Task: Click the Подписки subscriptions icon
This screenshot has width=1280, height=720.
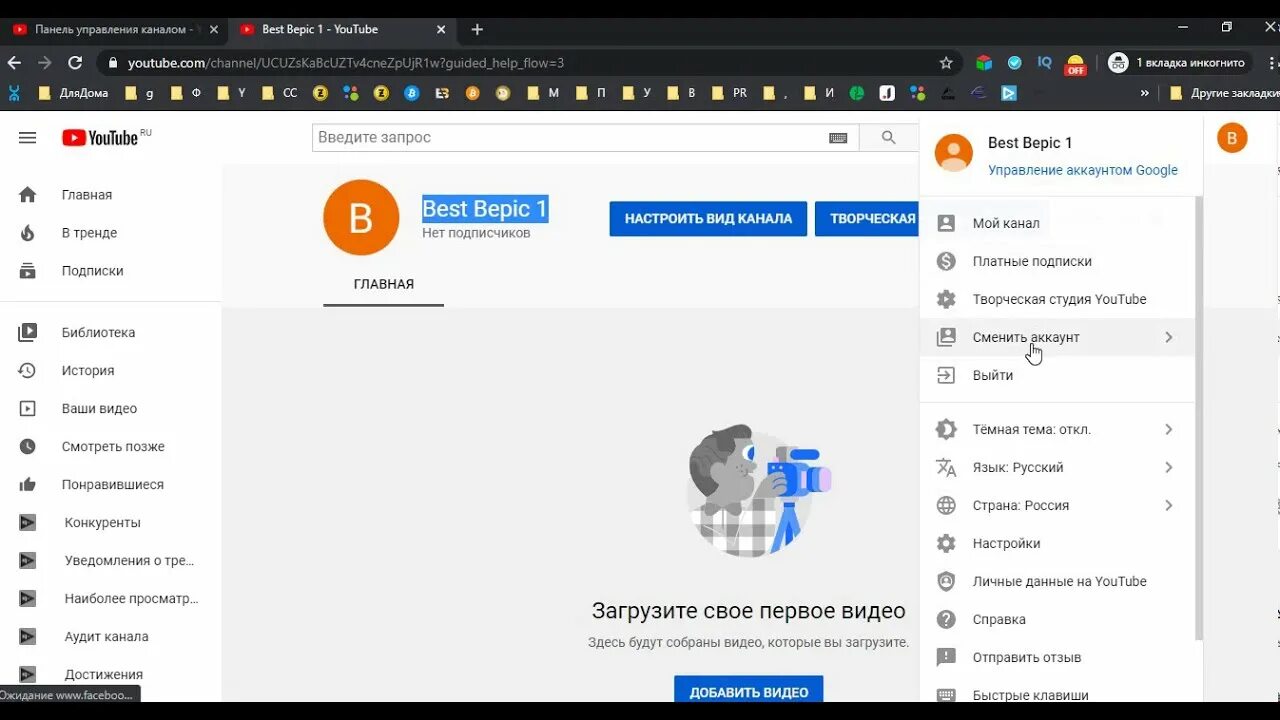Action: 28,271
